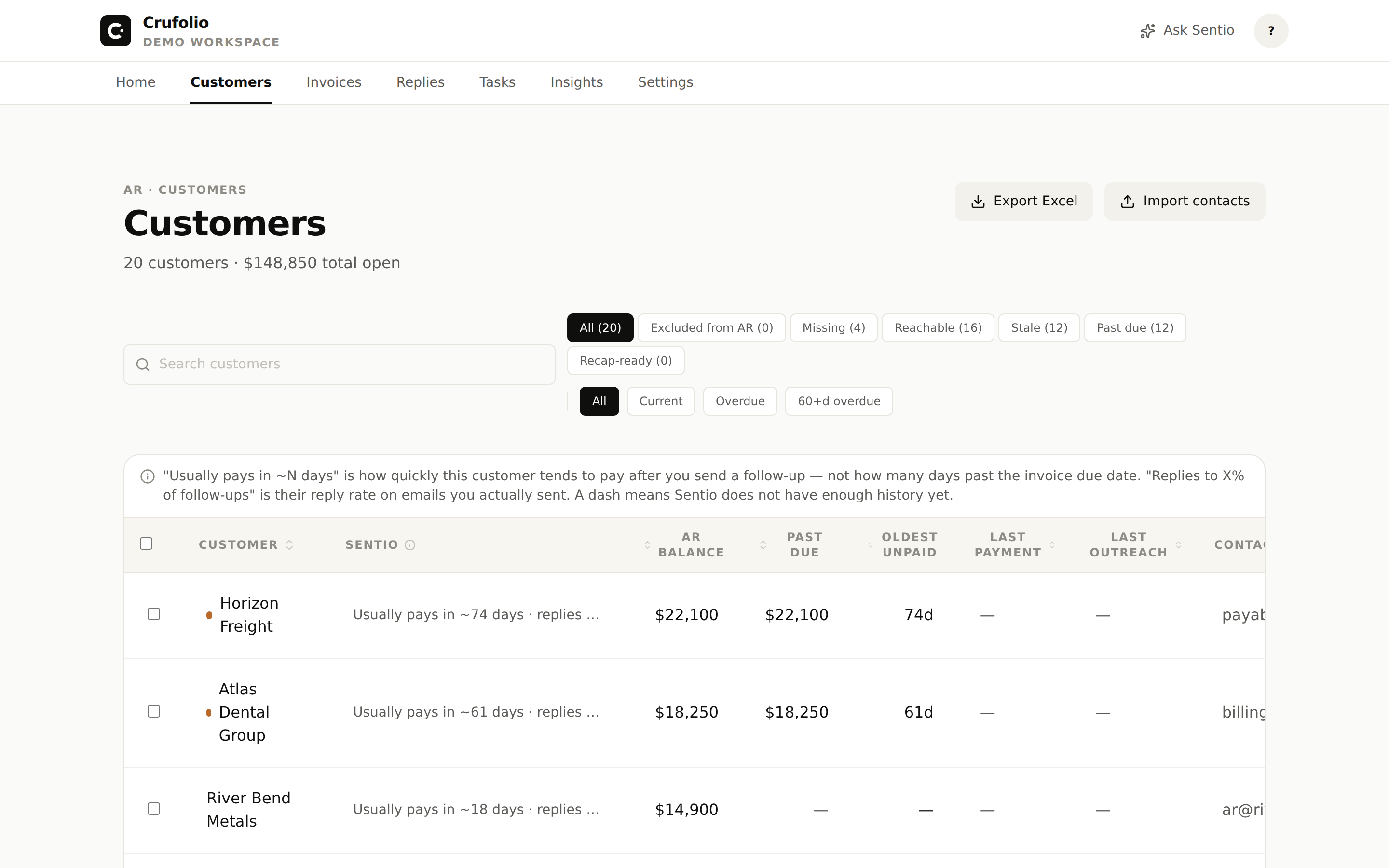Sort by the Customer column arrows

289,545
